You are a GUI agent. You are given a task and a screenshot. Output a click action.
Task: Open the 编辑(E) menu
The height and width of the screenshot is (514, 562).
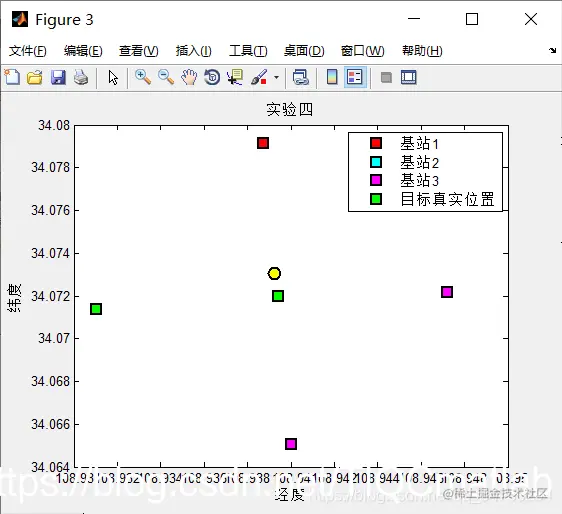(x=83, y=51)
